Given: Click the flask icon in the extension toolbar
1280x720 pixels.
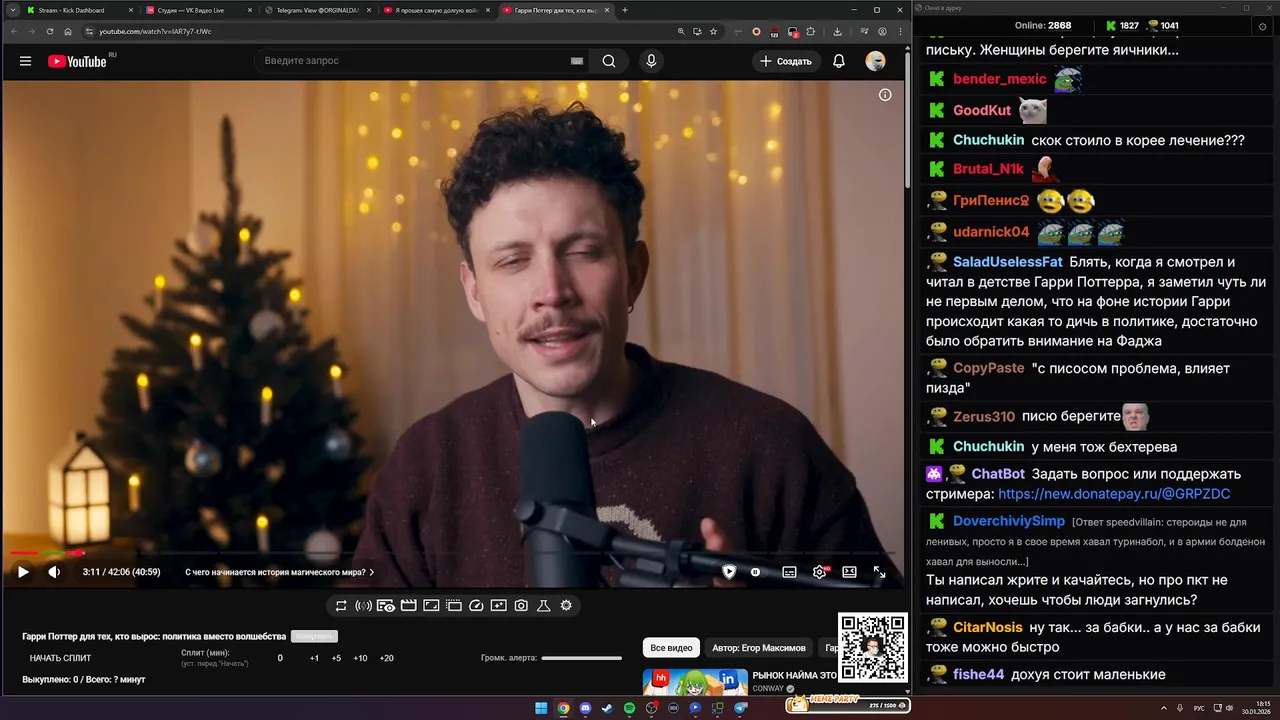Looking at the screenshot, I should (544, 606).
